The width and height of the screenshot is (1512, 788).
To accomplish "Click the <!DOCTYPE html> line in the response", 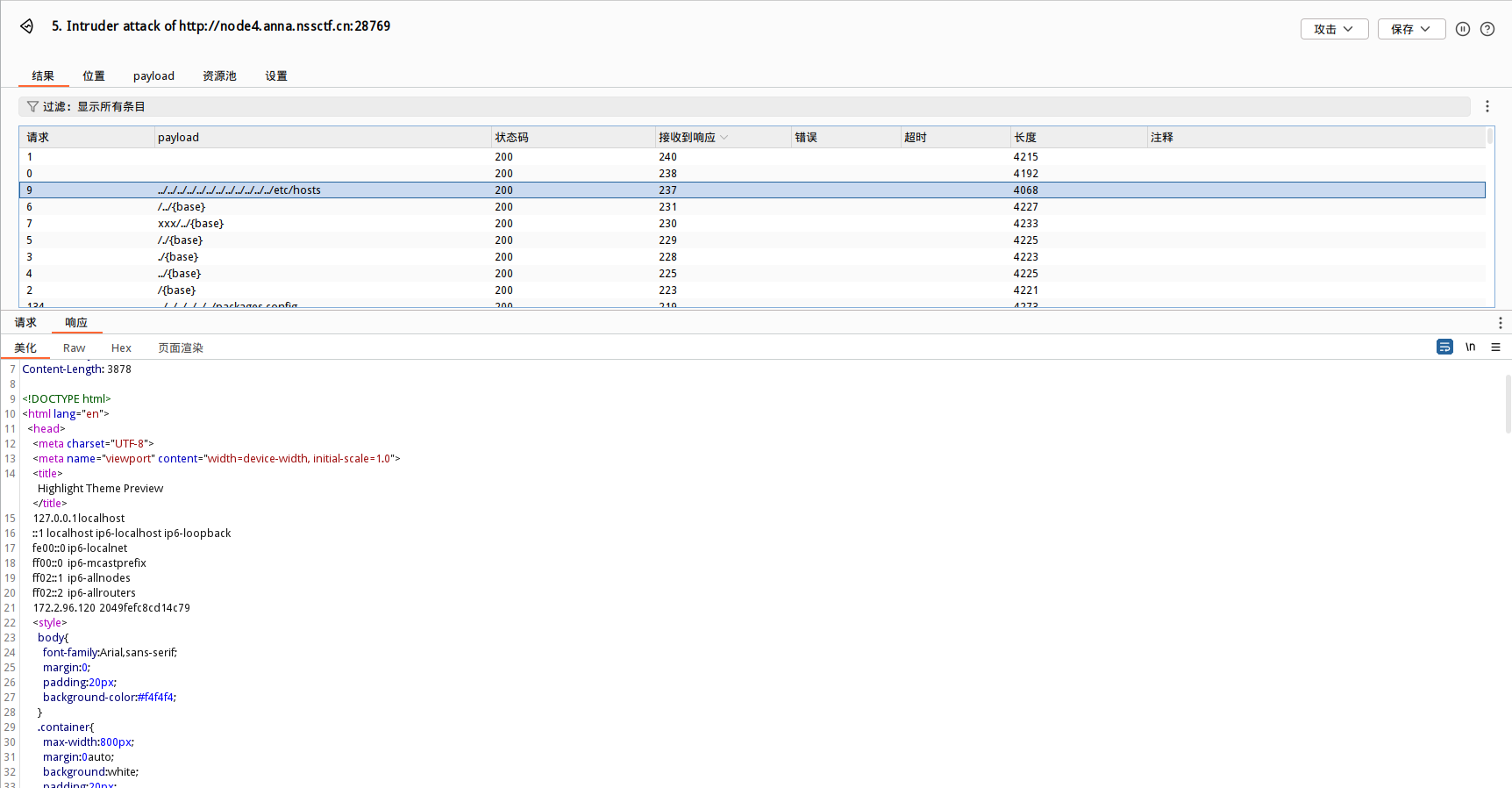I will coord(67,399).
